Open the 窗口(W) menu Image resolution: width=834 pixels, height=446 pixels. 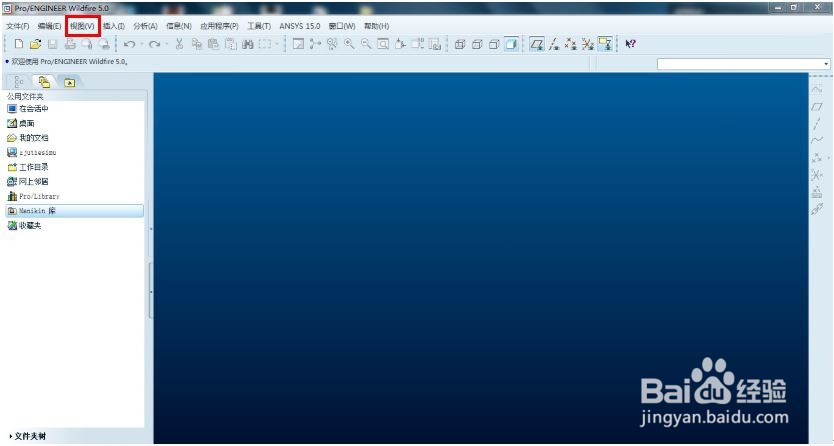[x=342, y=26]
